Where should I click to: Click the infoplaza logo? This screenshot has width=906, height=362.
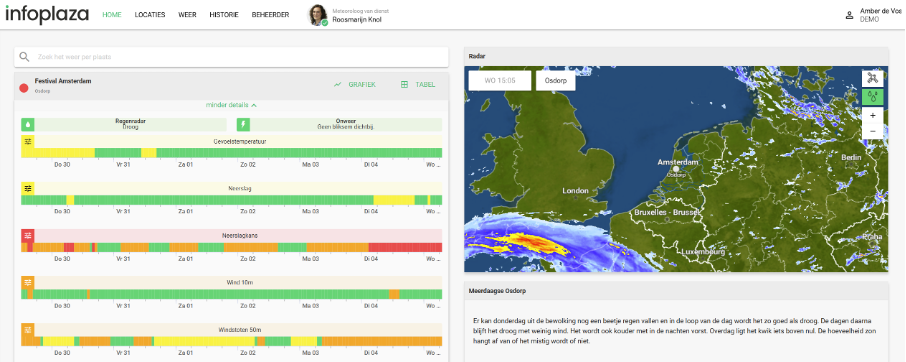click(x=47, y=14)
